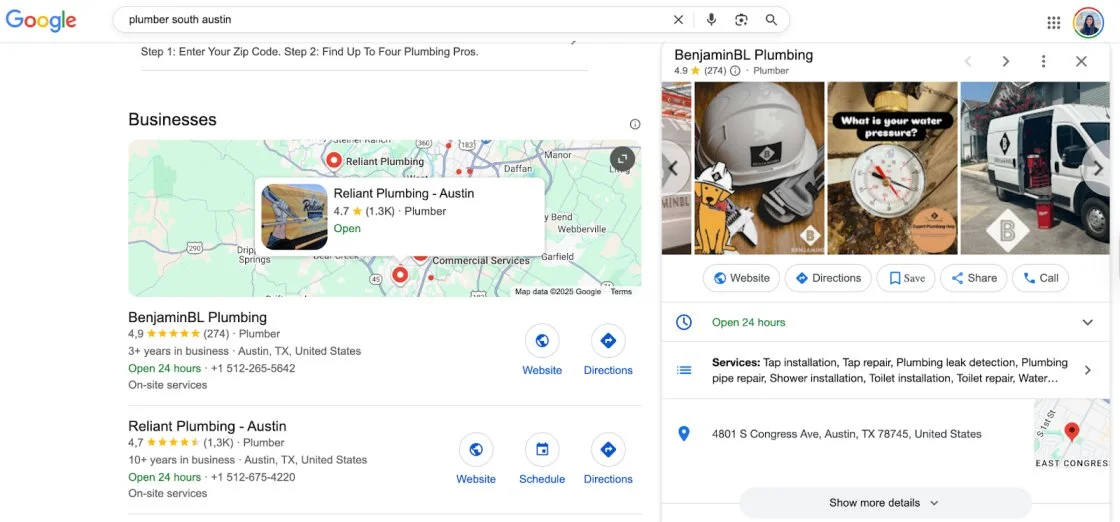Viewport: 1120px width, 522px height.
Task: Click the Website button in side panel
Action: coord(741,278)
